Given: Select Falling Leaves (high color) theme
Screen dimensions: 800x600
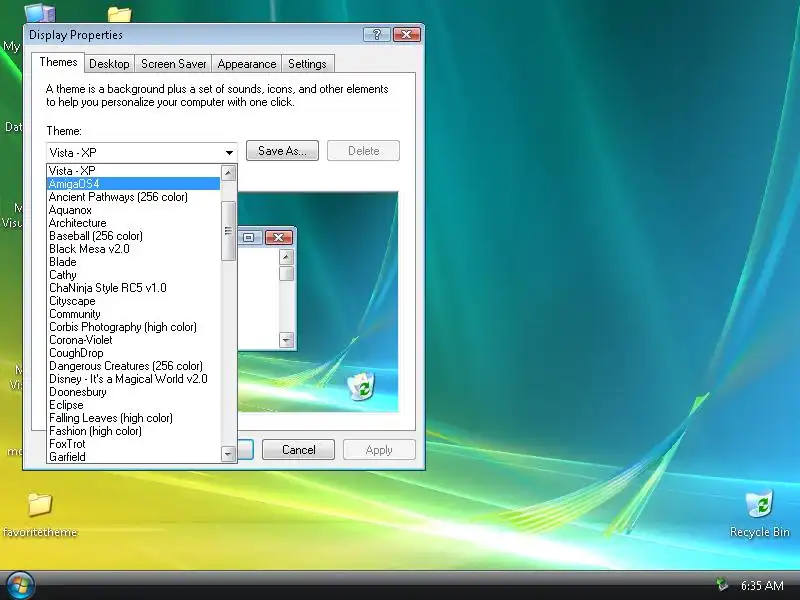Looking at the screenshot, I should [x=134, y=418].
